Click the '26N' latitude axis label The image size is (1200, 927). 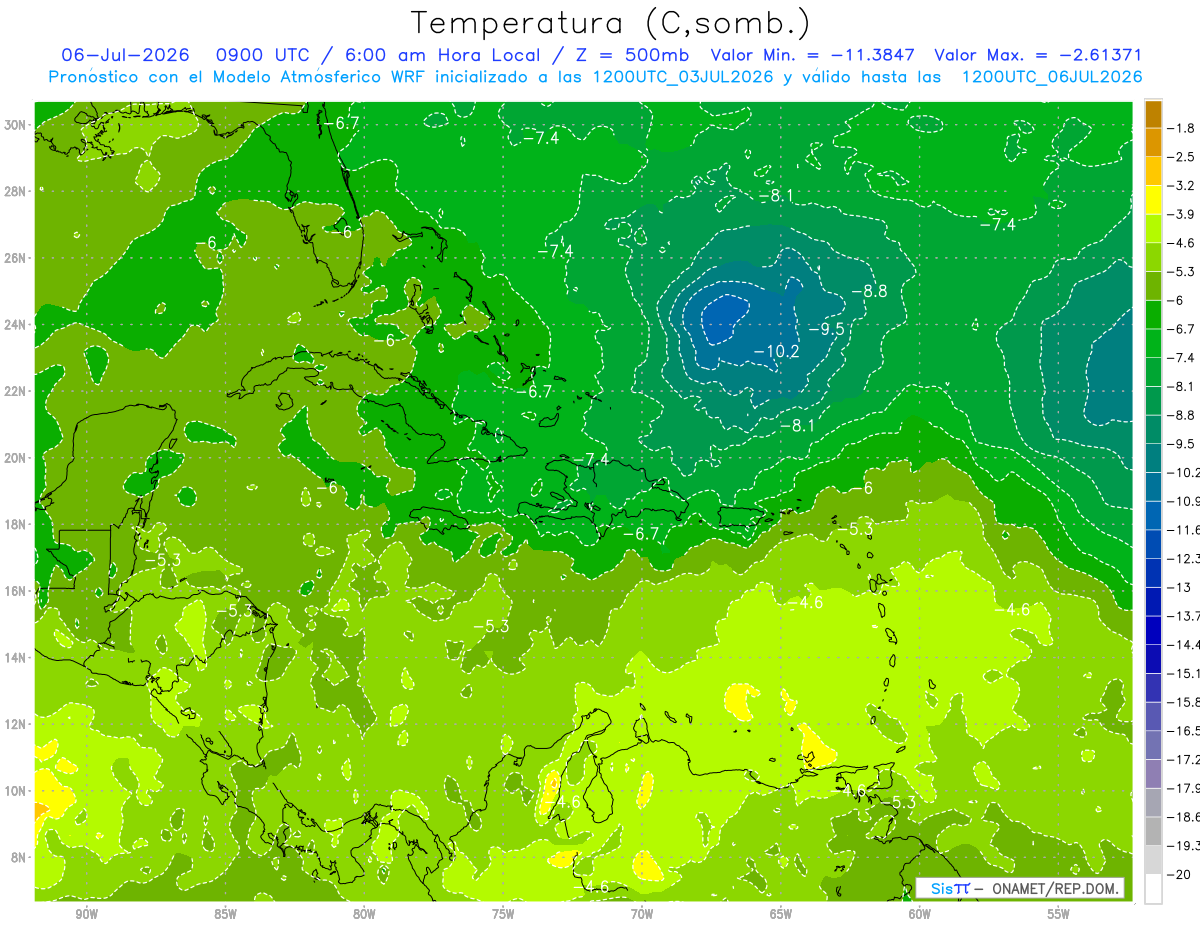[17, 258]
